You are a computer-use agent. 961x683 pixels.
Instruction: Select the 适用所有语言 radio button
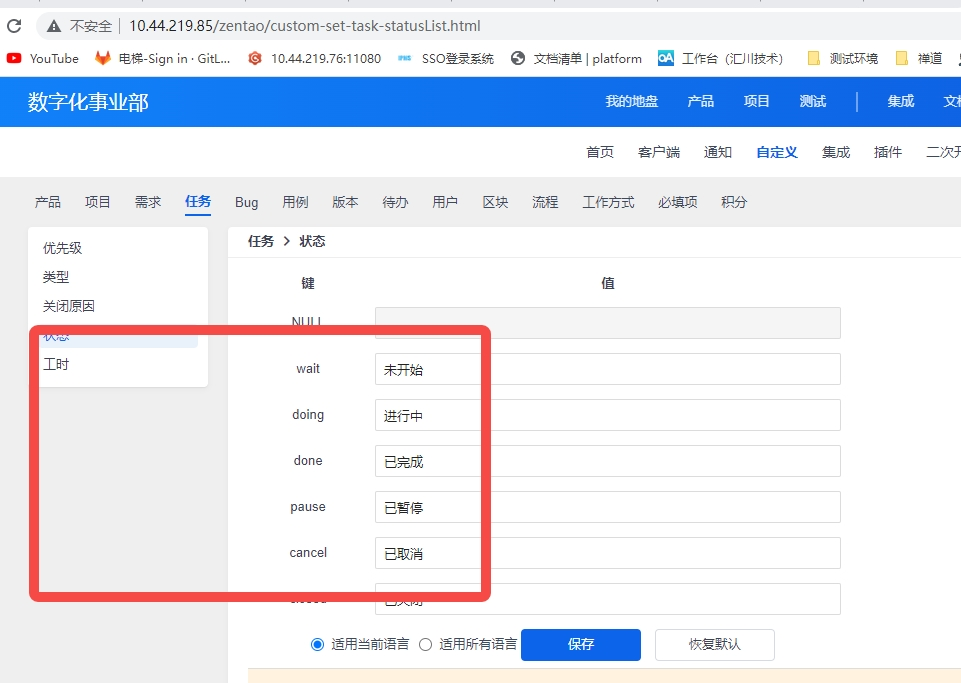click(x=425, y=645)
